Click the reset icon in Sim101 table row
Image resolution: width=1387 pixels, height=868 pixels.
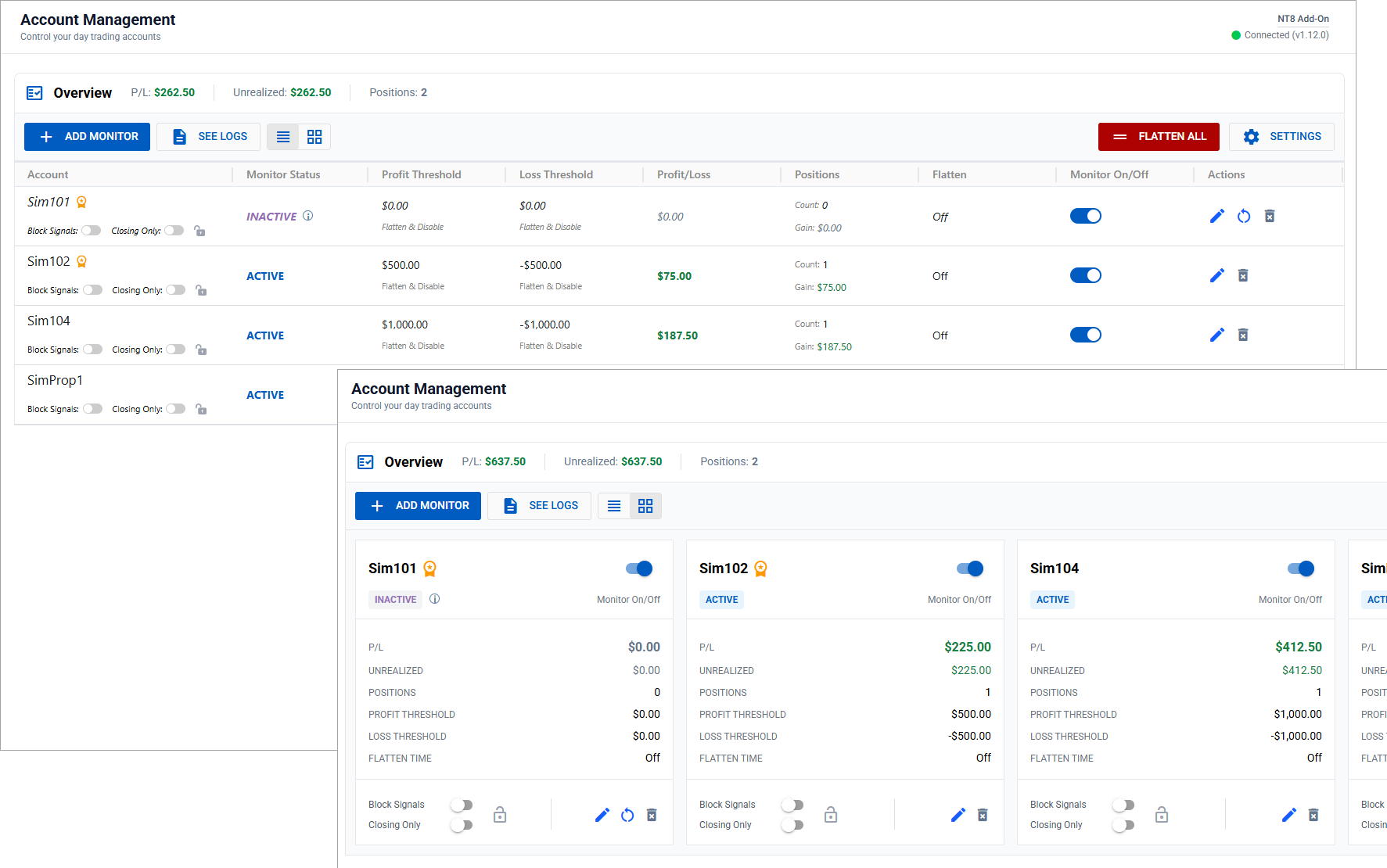tap(1243, 216)
